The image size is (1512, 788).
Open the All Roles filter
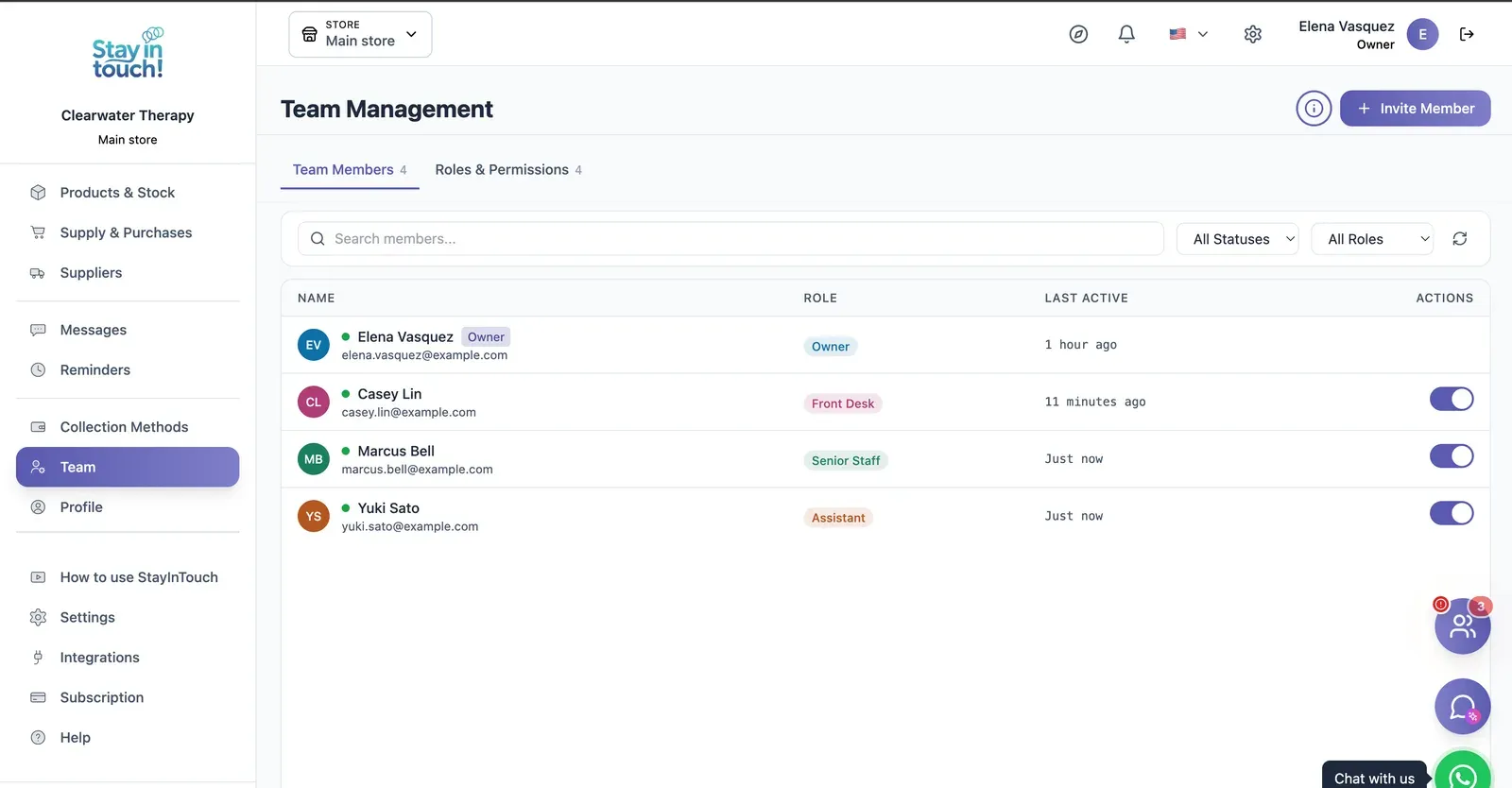point(1372,239)
